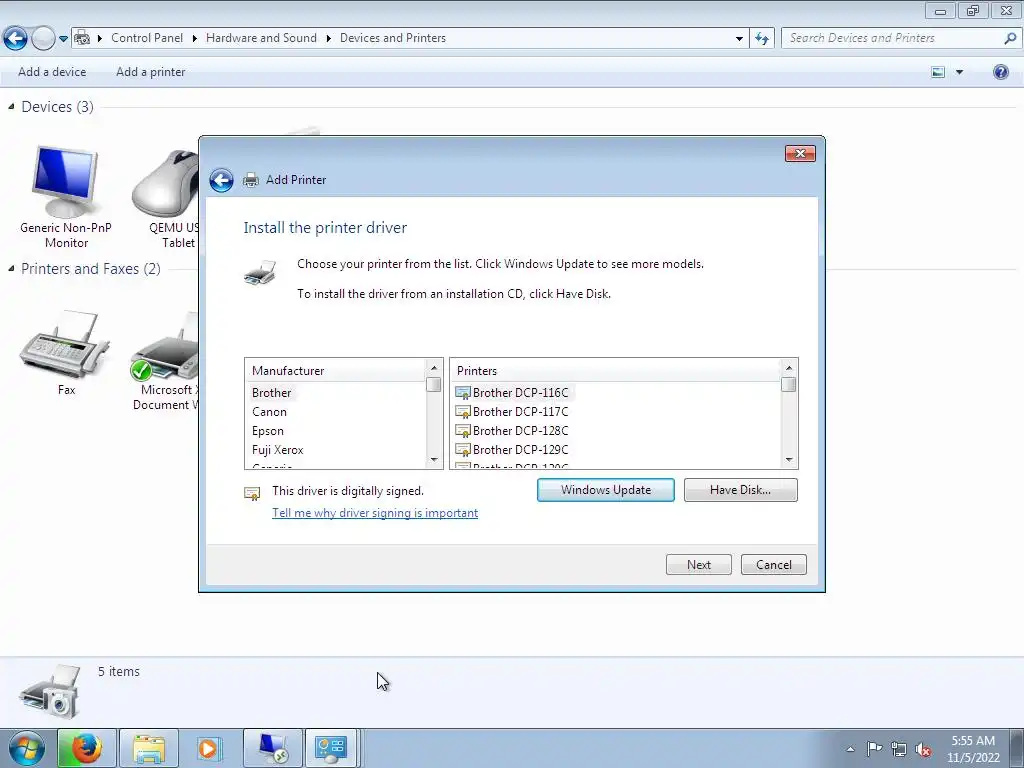Open the Action Center flag tray icon
This screenshot has height=768, width=1024.
click(x=874, y=748)
